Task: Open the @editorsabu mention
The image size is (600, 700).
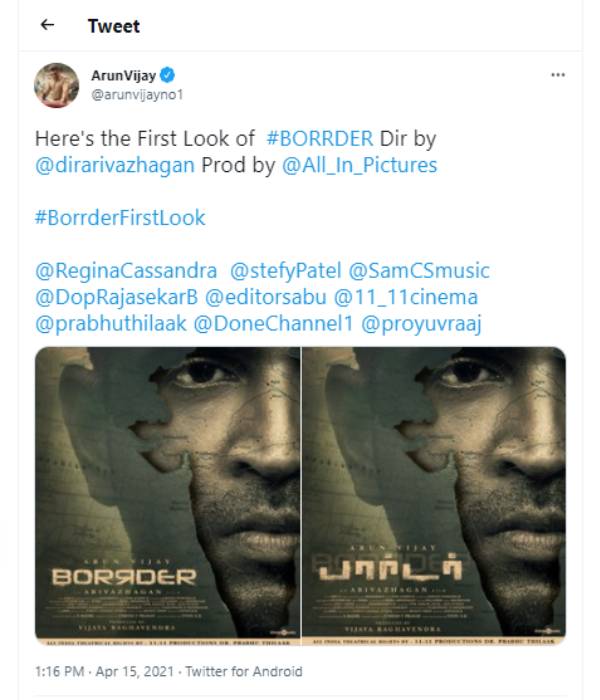Action: 266,297
